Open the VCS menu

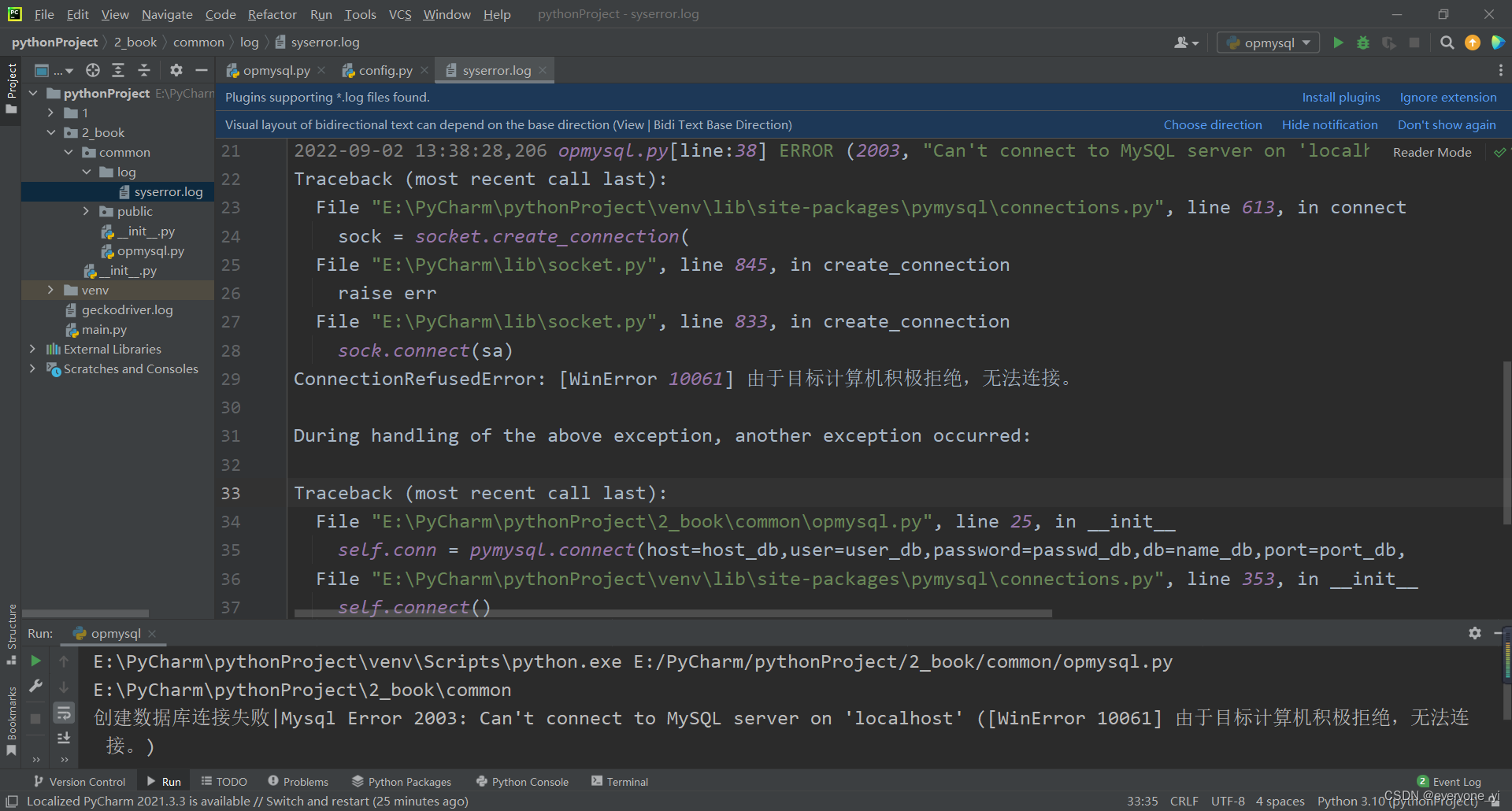click(400, 14)
